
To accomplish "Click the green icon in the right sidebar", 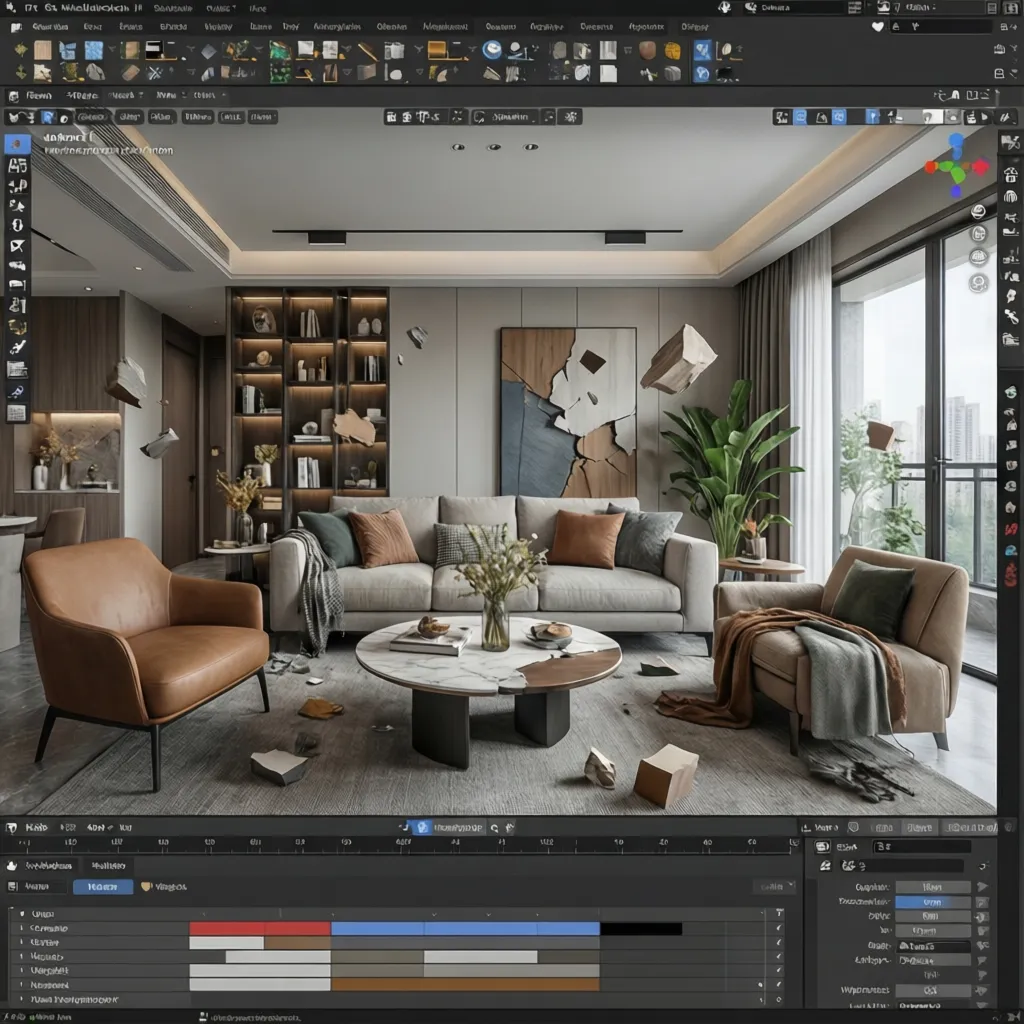I will pos(1011,392).
